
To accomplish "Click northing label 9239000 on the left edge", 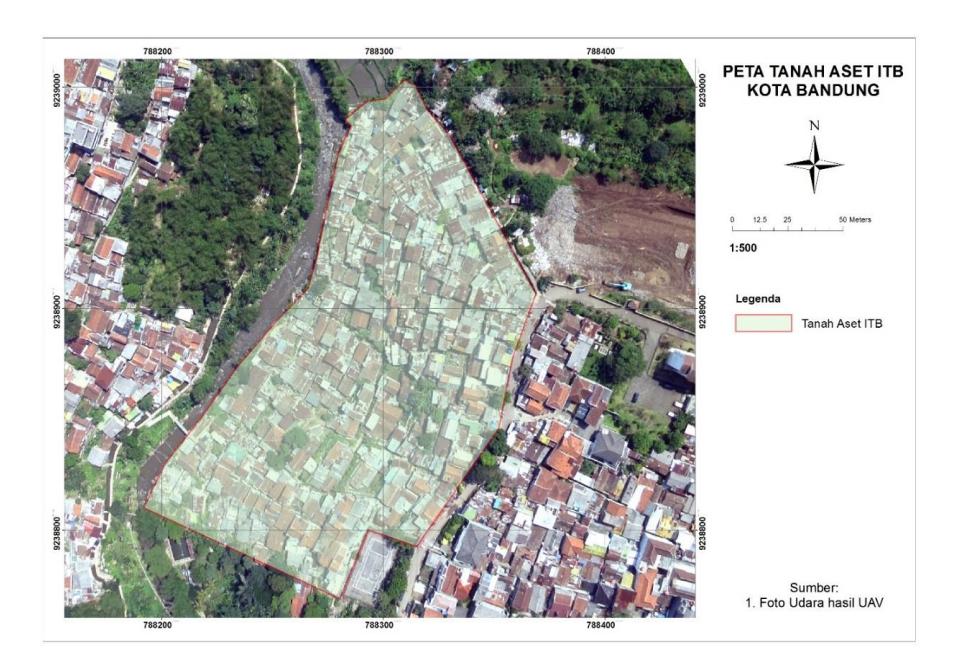I will pos(57,90).
